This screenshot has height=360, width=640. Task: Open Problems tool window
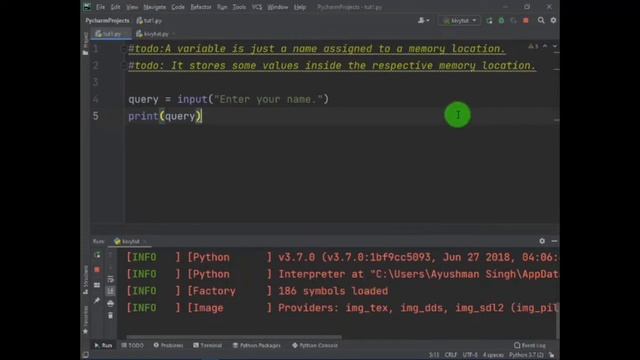pos(168,345)
